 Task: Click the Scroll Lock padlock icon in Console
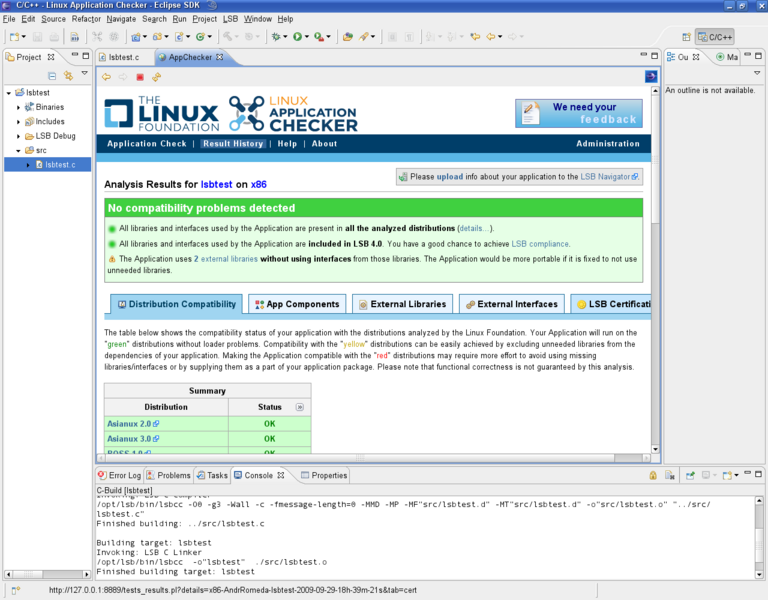653,475
